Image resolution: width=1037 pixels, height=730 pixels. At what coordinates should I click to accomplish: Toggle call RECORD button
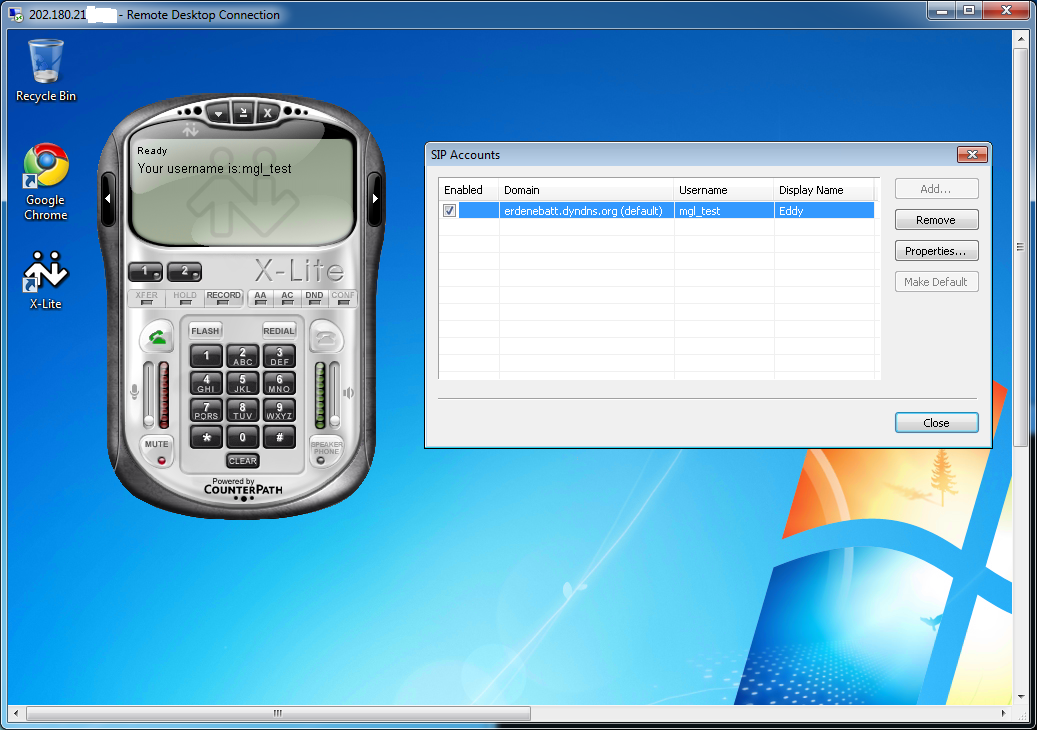224,298
